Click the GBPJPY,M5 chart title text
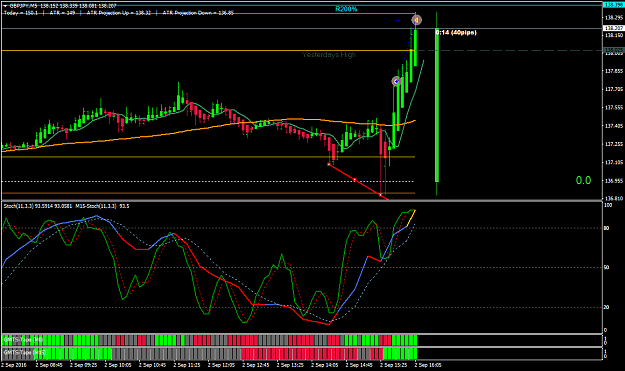 coord(24,6)
